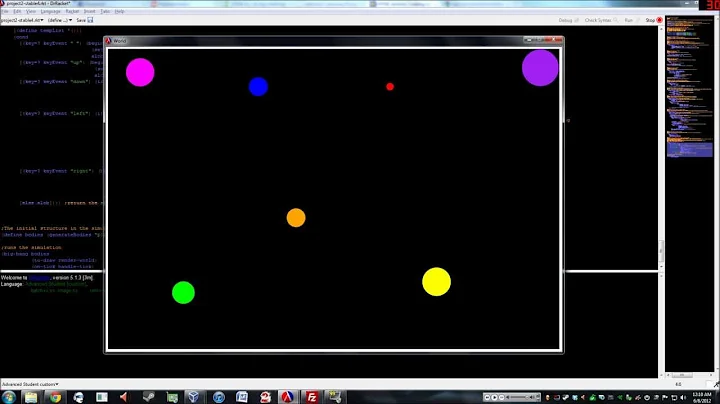Open the Advanced Student custom language dropdown

[x=30, y=384]
